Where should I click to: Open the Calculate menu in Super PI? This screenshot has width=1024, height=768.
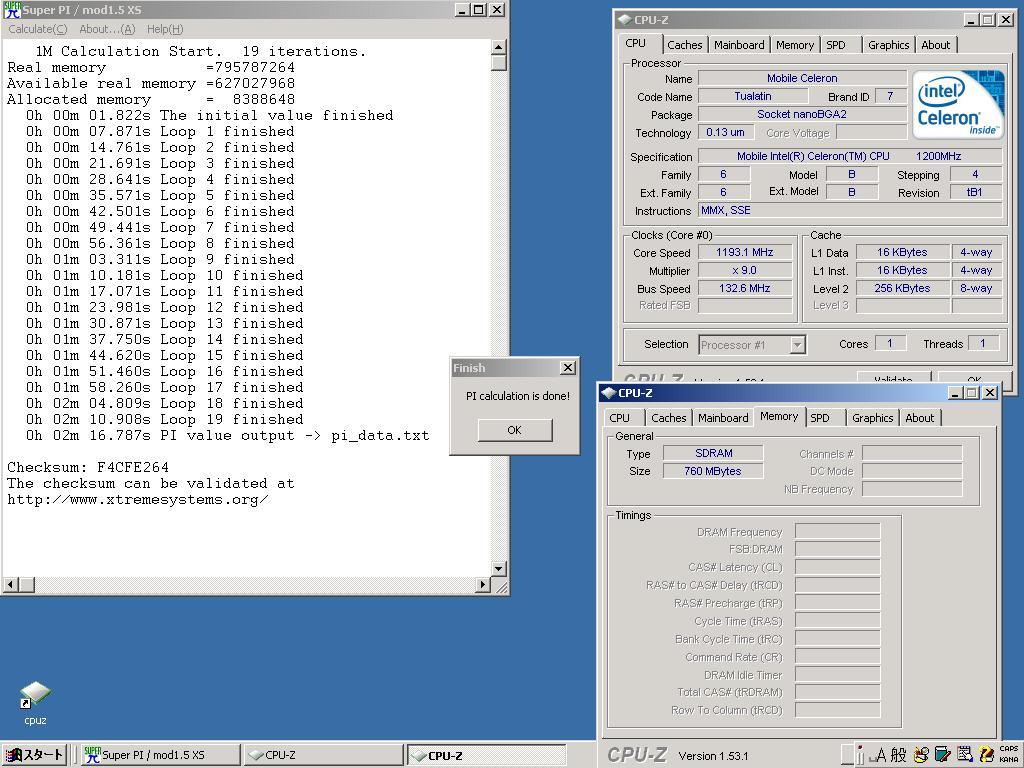[x=37, y=29]
